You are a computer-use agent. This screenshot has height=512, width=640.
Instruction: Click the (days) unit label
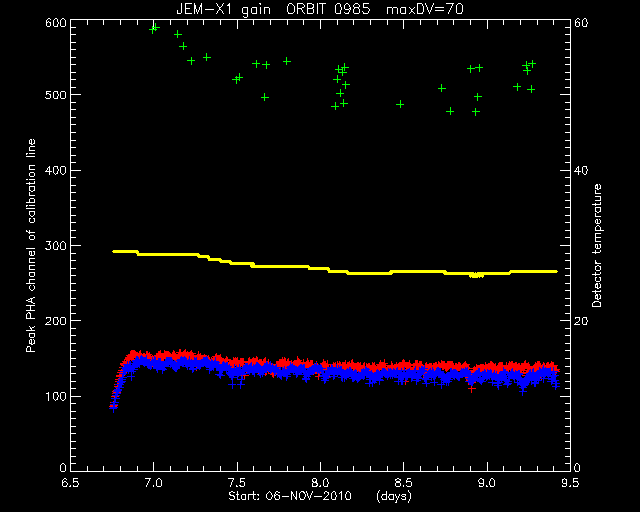[x=393, y=496]
